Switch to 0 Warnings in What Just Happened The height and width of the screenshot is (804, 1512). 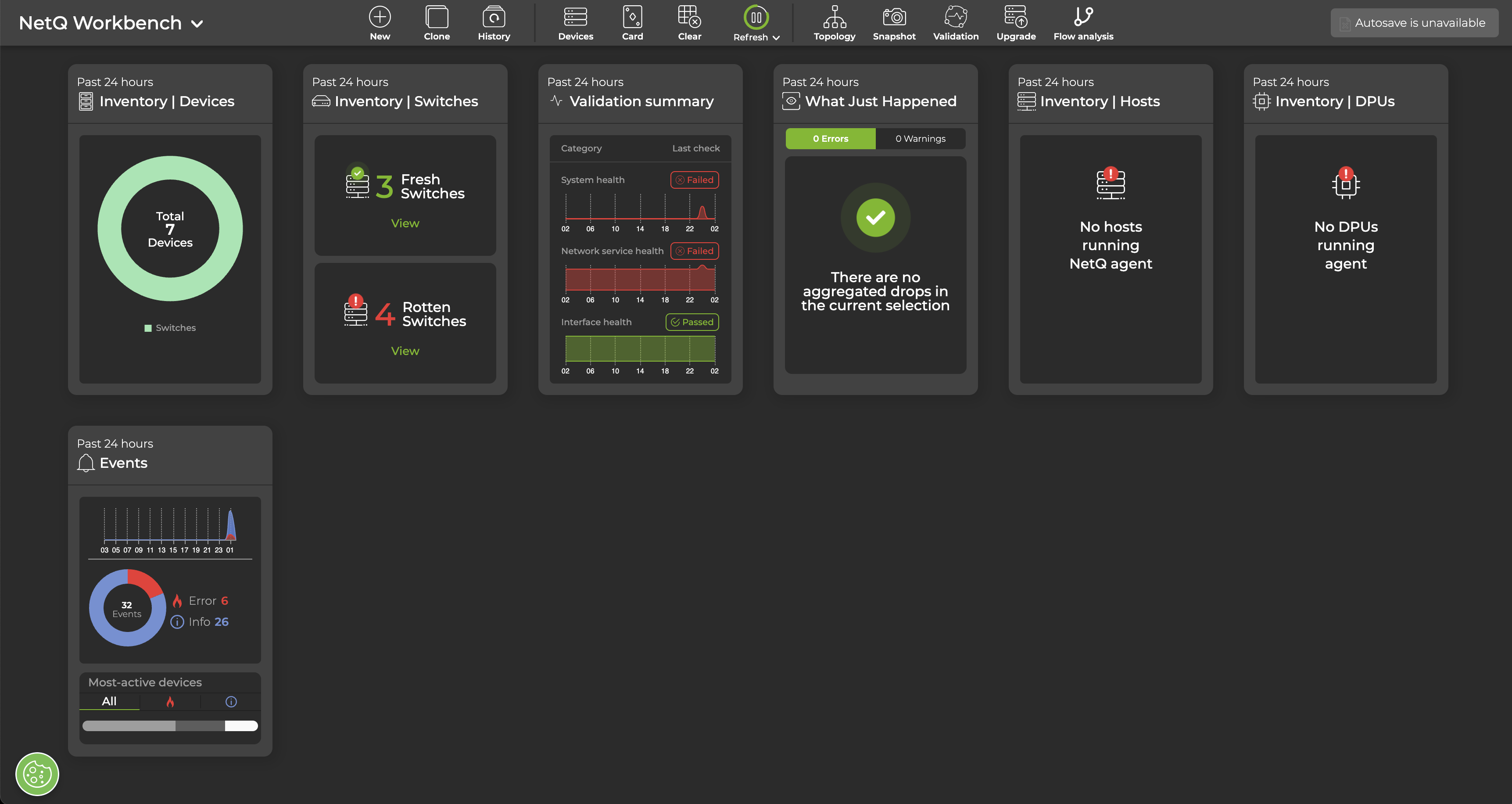(x=920, y=139)
